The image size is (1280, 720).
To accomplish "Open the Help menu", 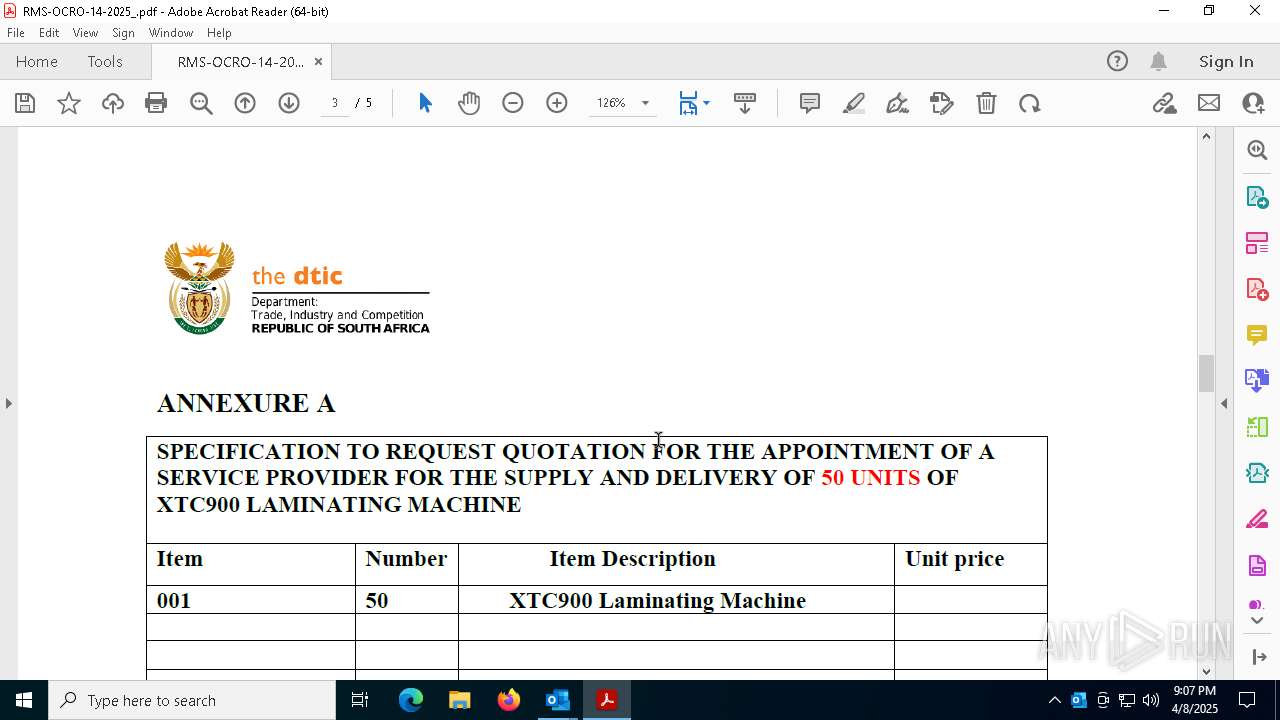I will [x=219, y=33].
